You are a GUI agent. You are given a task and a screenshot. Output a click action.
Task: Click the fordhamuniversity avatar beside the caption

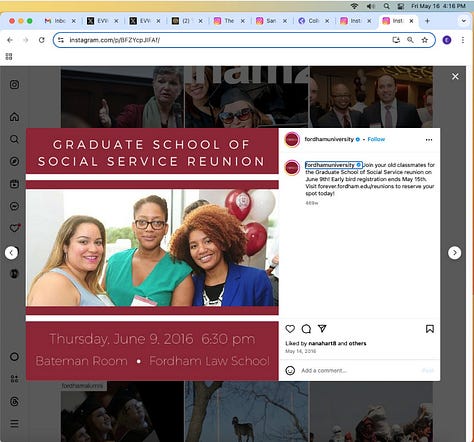pos(292,168)
